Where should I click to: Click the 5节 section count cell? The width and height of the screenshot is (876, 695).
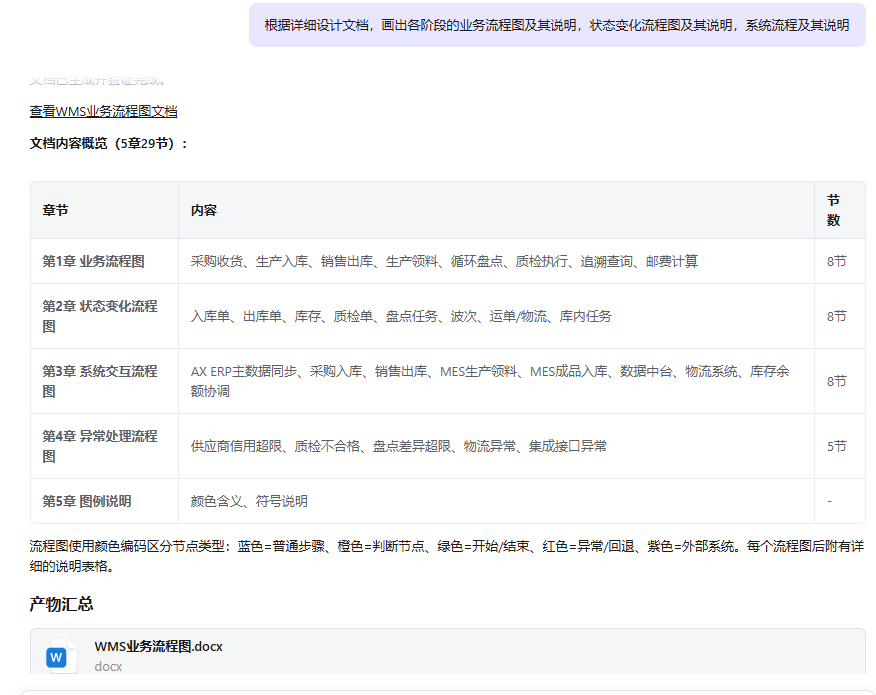click(836, 446)
